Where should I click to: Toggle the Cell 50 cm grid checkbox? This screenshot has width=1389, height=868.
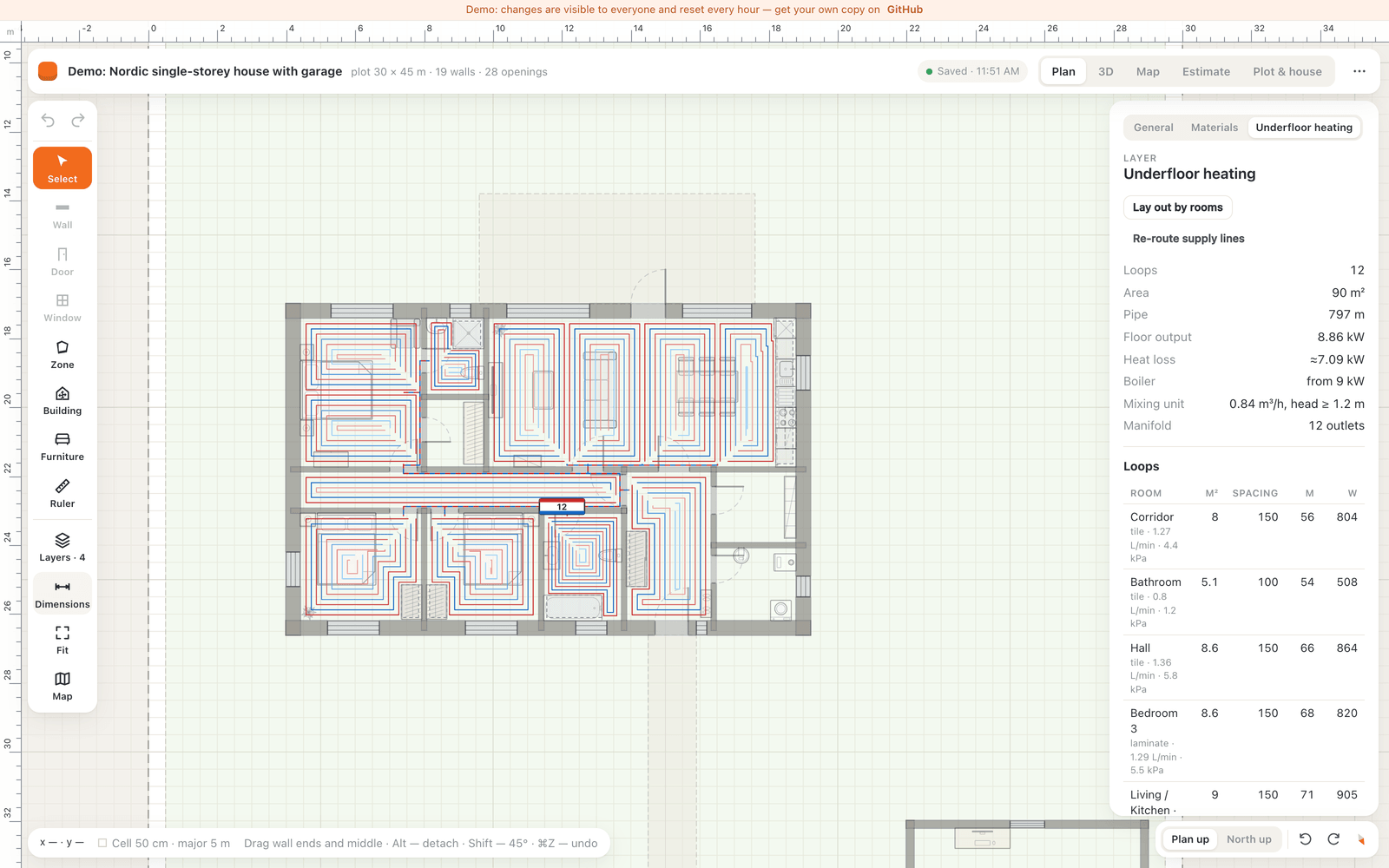[102, 843]
